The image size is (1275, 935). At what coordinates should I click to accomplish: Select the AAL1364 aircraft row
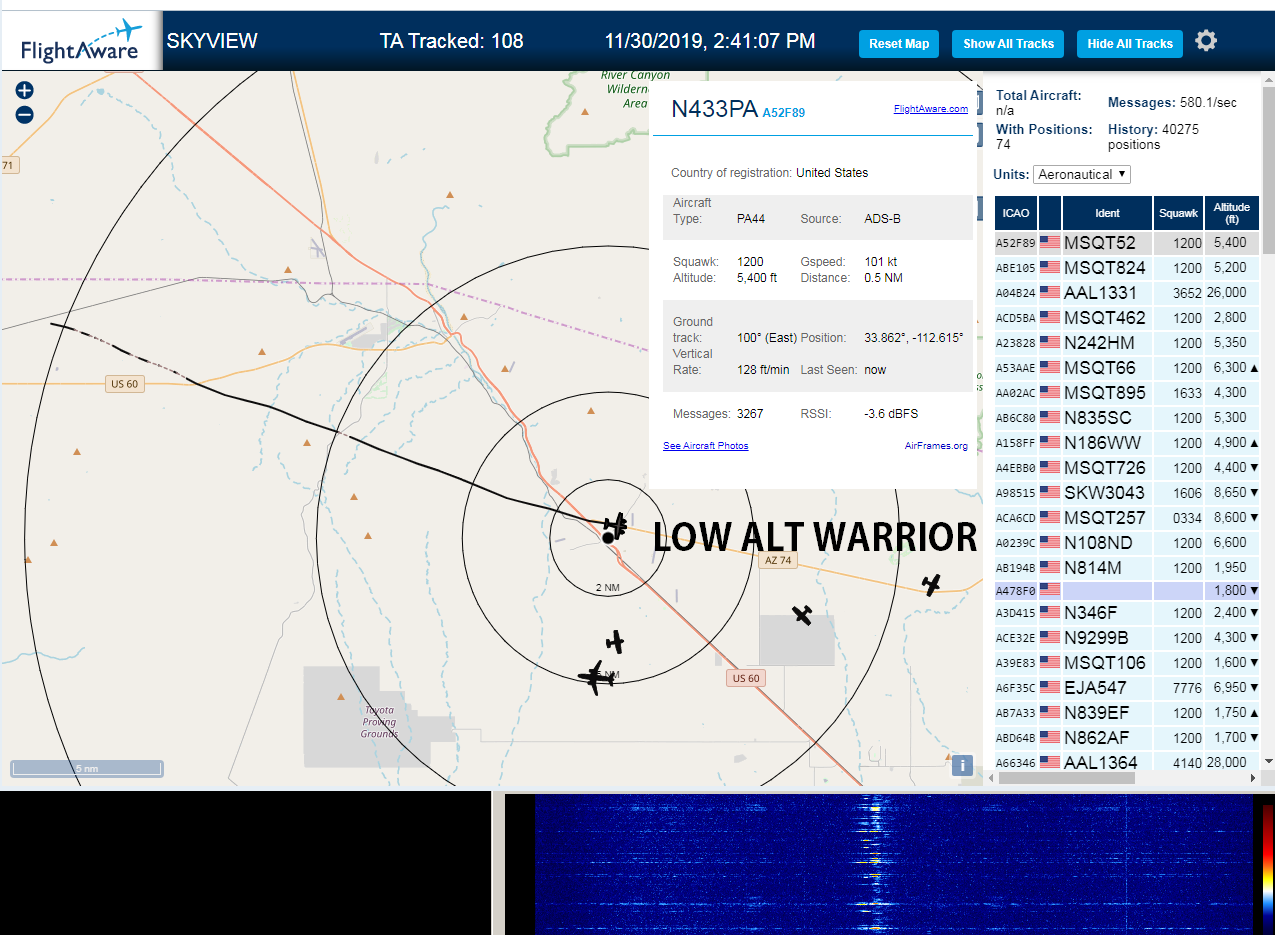pos(1127,761)
